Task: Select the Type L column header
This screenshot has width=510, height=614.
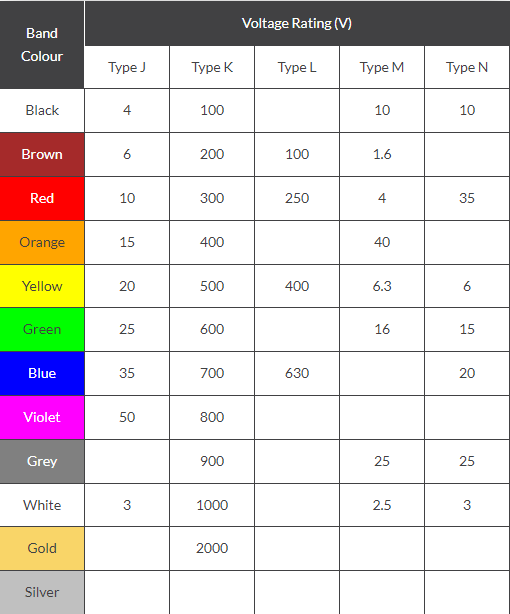Action: click(x=297, y=67)
